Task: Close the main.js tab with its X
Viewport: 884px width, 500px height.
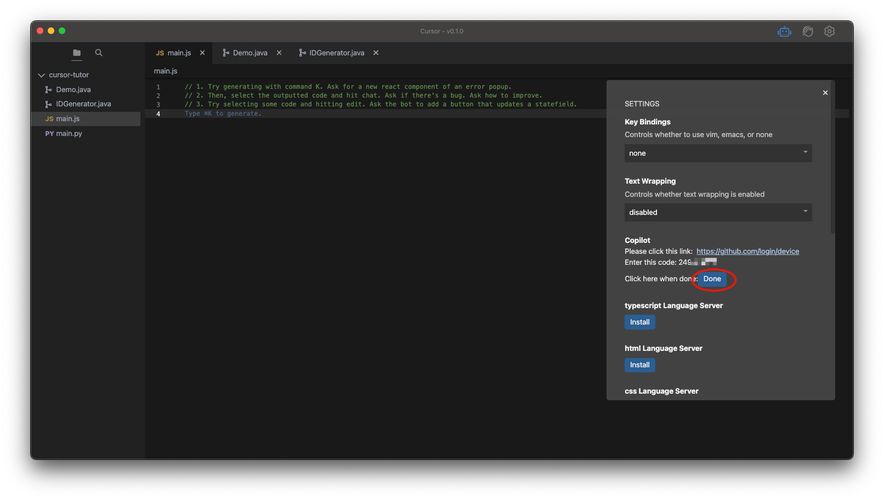Action: point(202,53)
